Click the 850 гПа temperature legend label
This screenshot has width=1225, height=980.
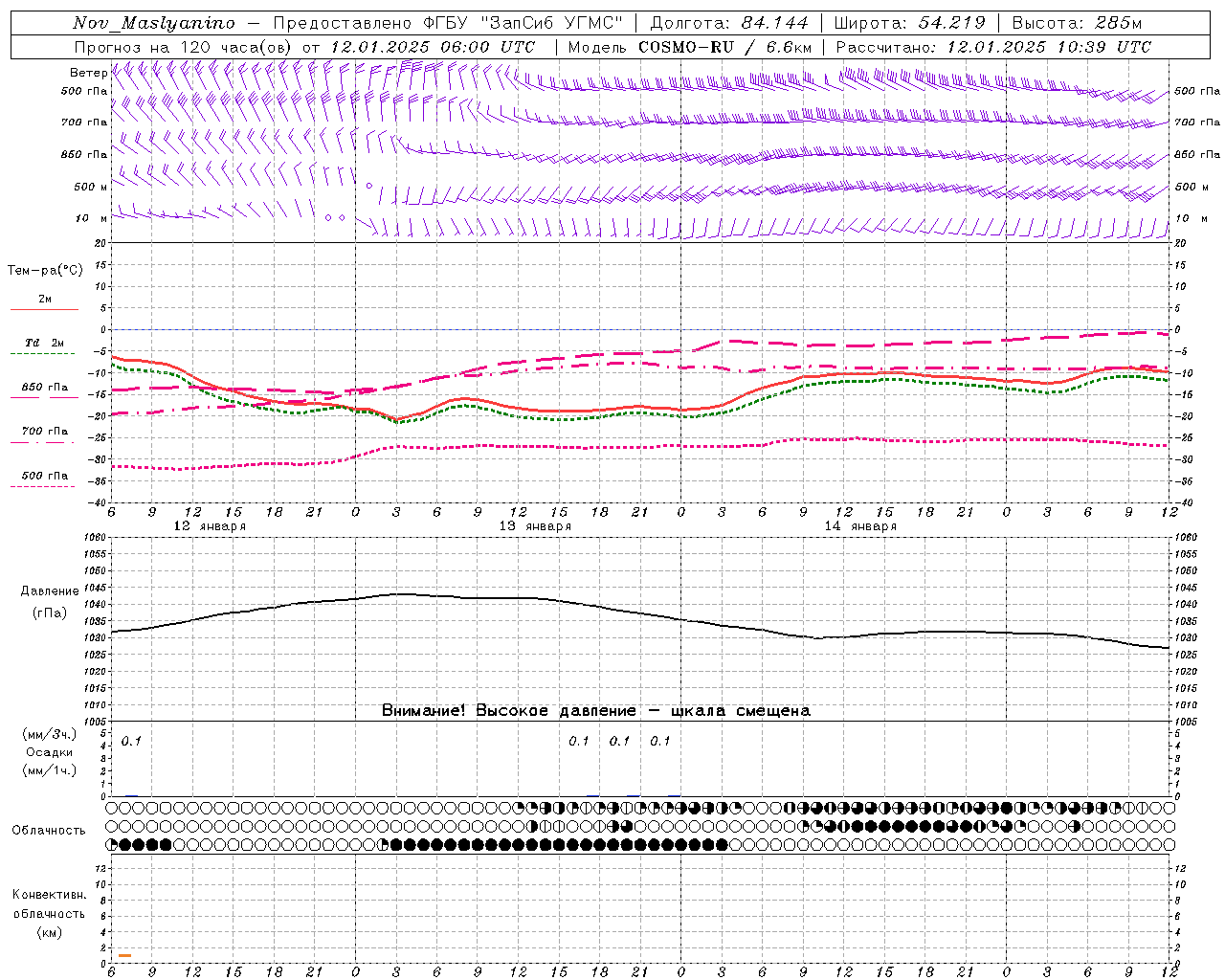tap(45, 388)
